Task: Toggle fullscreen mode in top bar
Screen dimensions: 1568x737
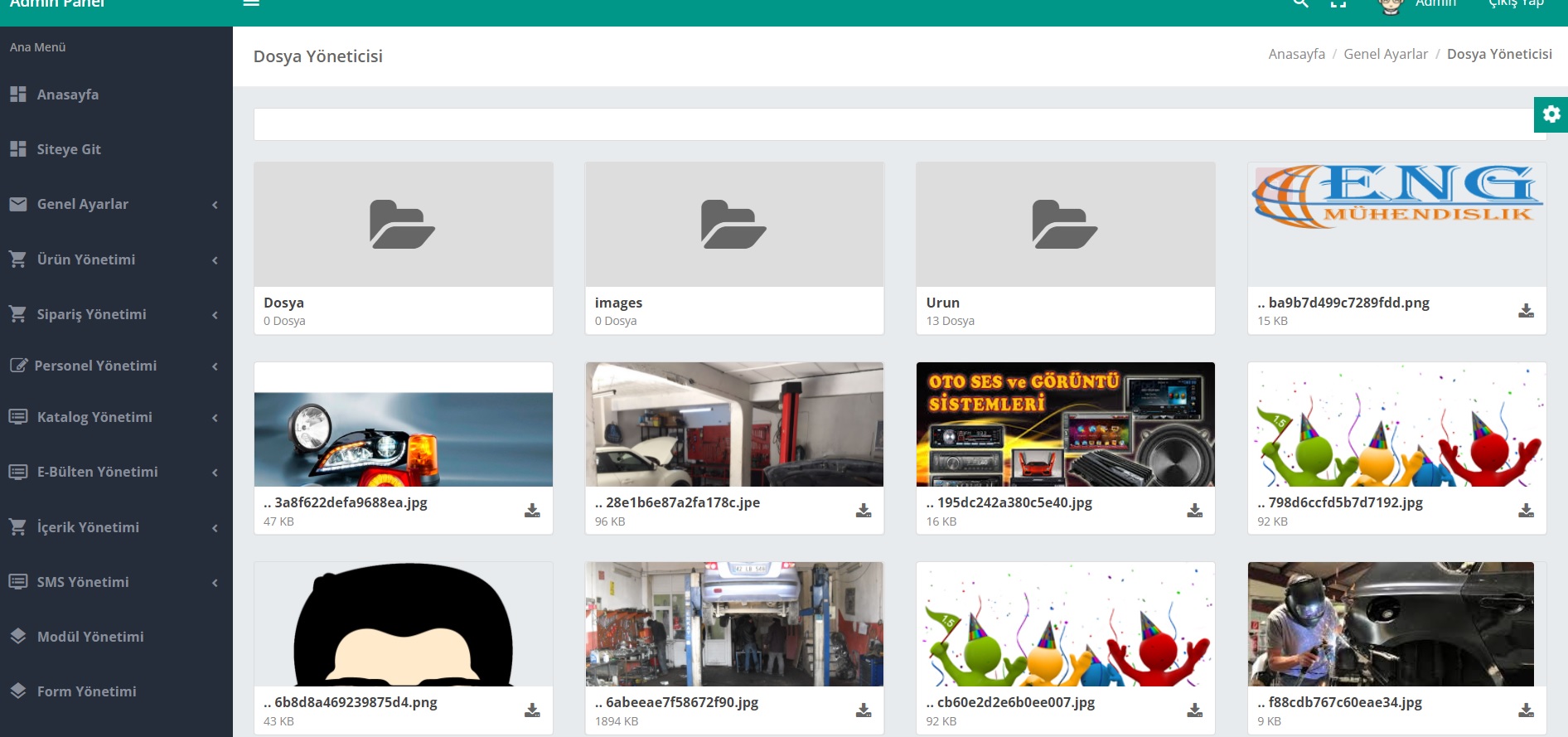Action: coord(1338,3)
